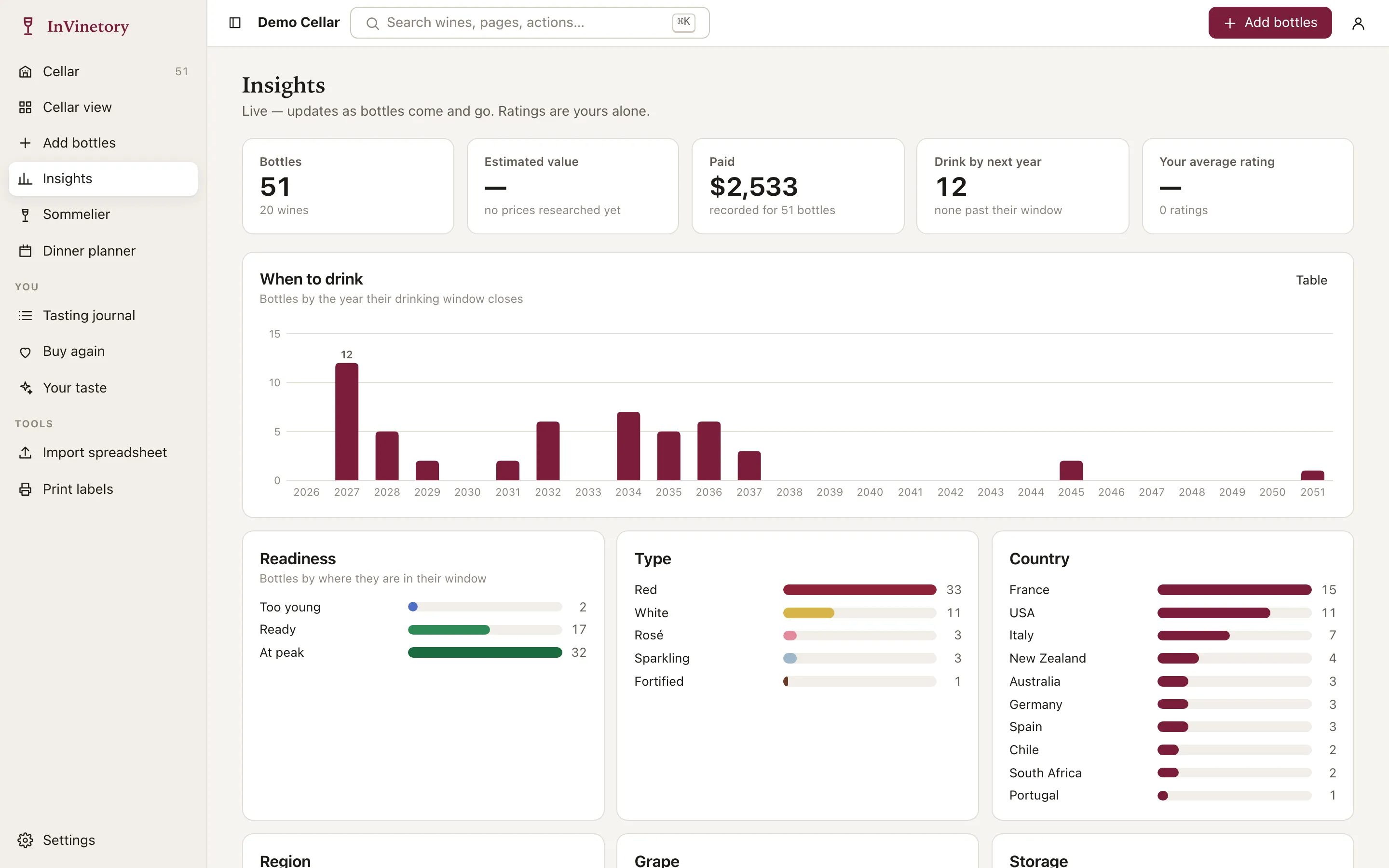Click the Your average rating card
This screenshot has height=868, width=1389.
[x=1248, y=186]
